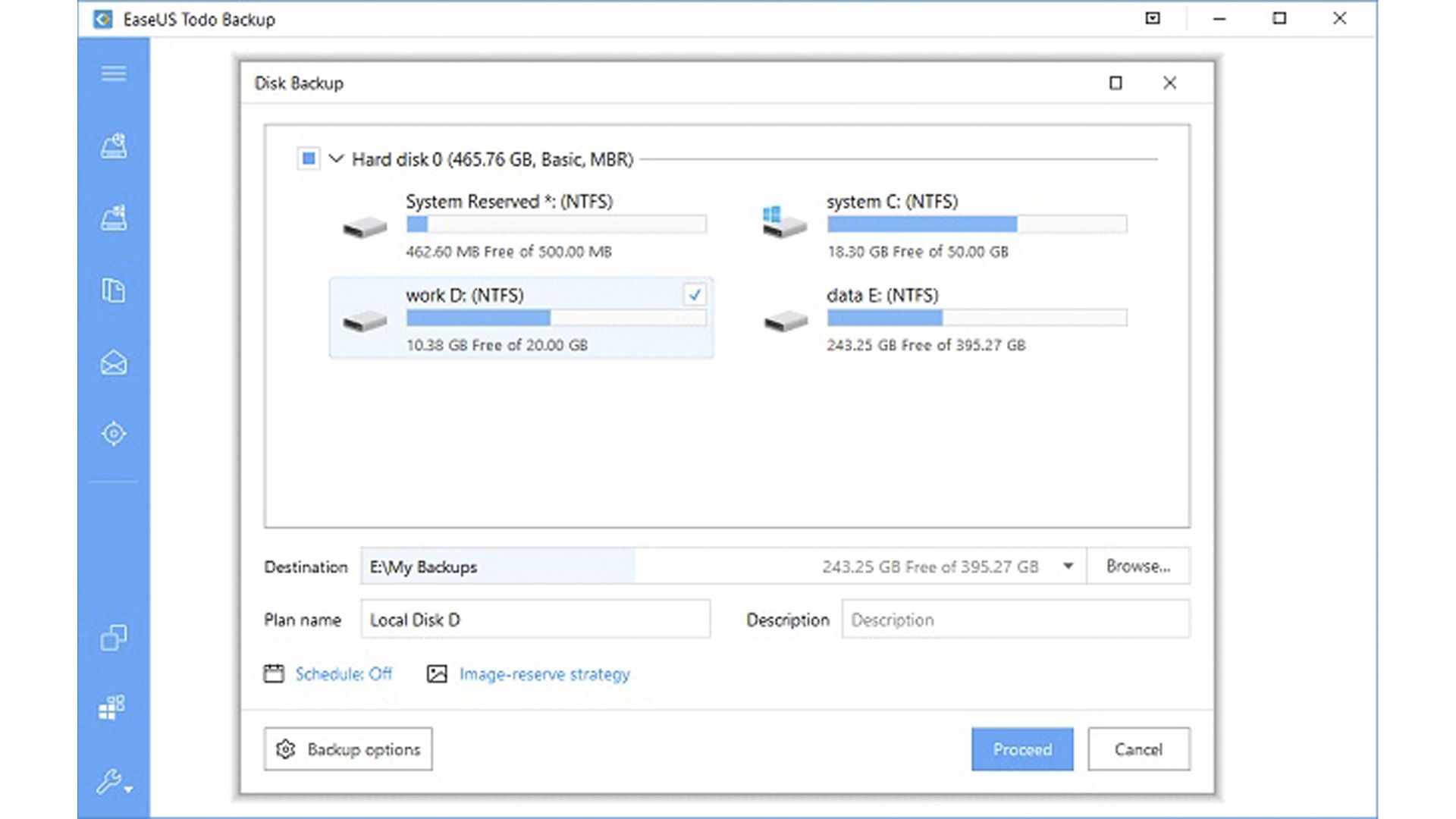Open the hamburger menu in sidebar
The image size is (1456, 819).
114,74
